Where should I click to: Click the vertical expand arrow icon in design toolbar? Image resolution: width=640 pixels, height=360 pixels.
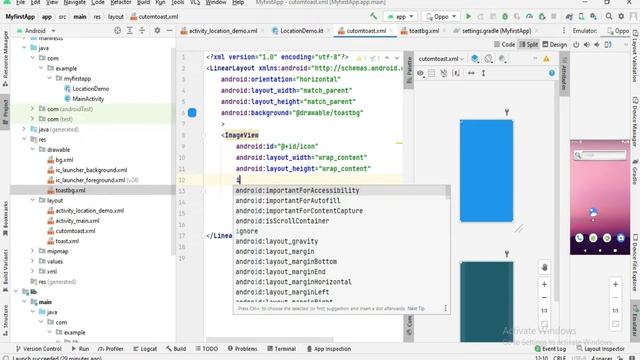tap(483, 73)
